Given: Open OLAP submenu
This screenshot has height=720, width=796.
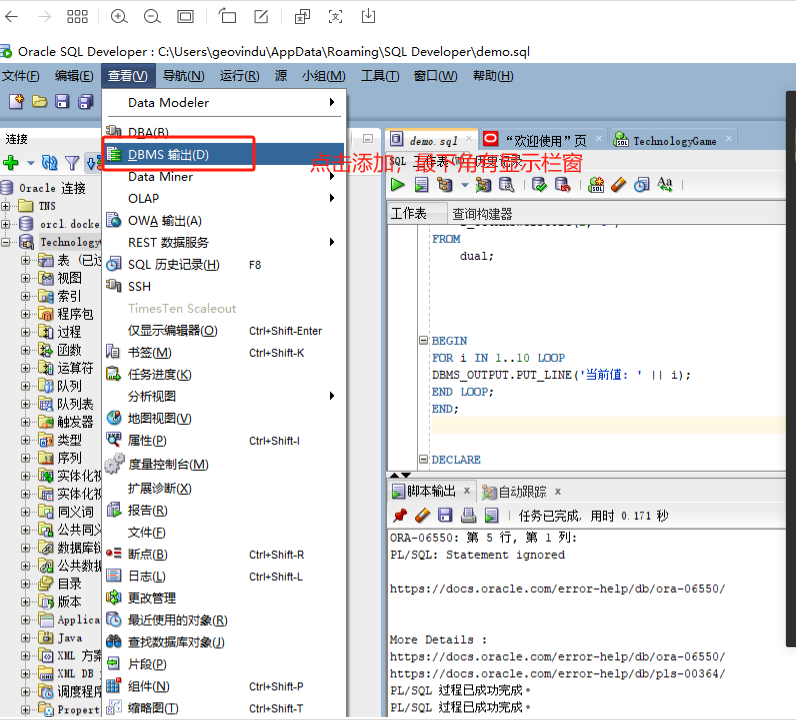Looking at the screenshot, I should (x=224, y=199).
